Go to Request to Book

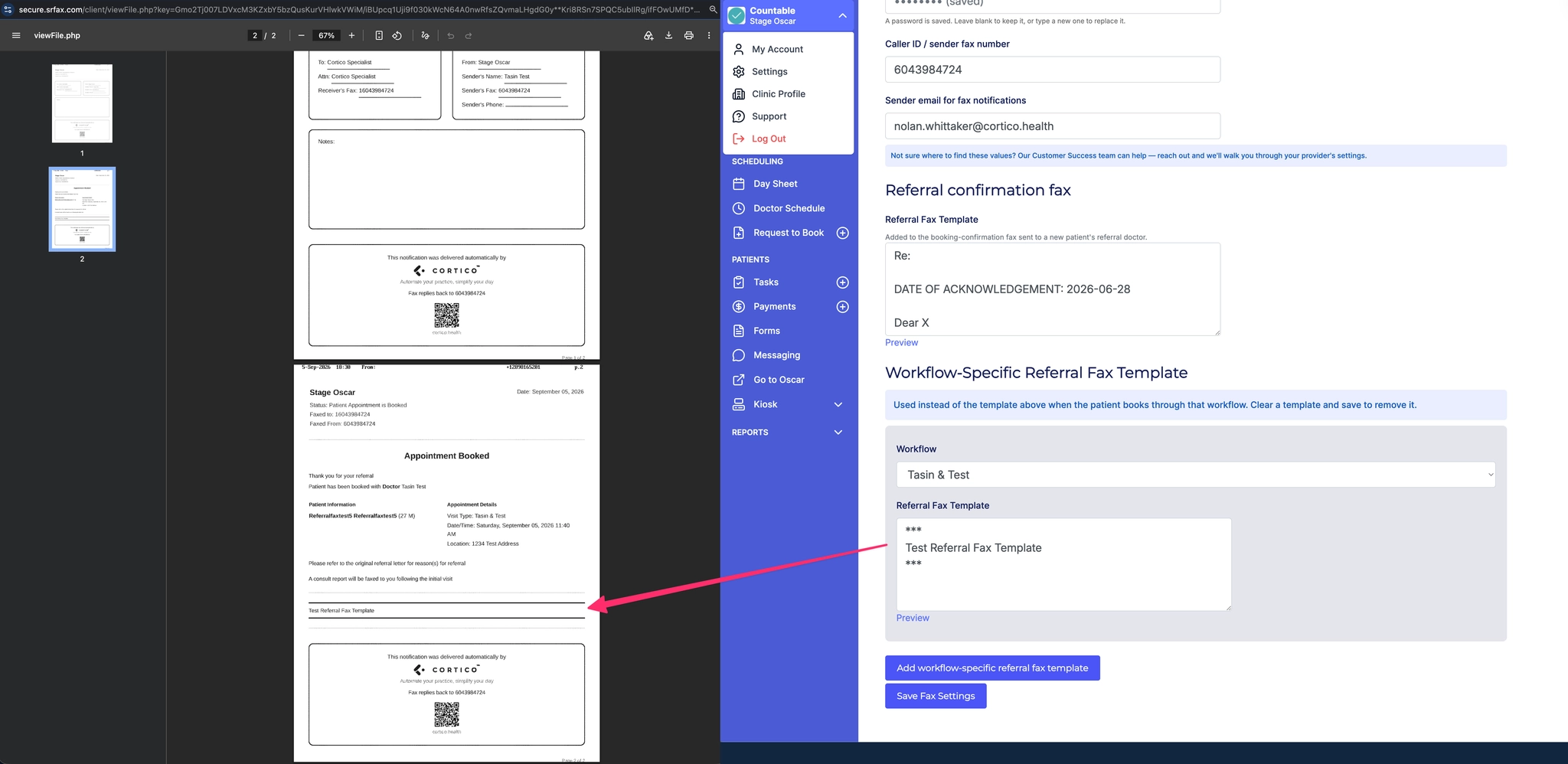[789, 233]
